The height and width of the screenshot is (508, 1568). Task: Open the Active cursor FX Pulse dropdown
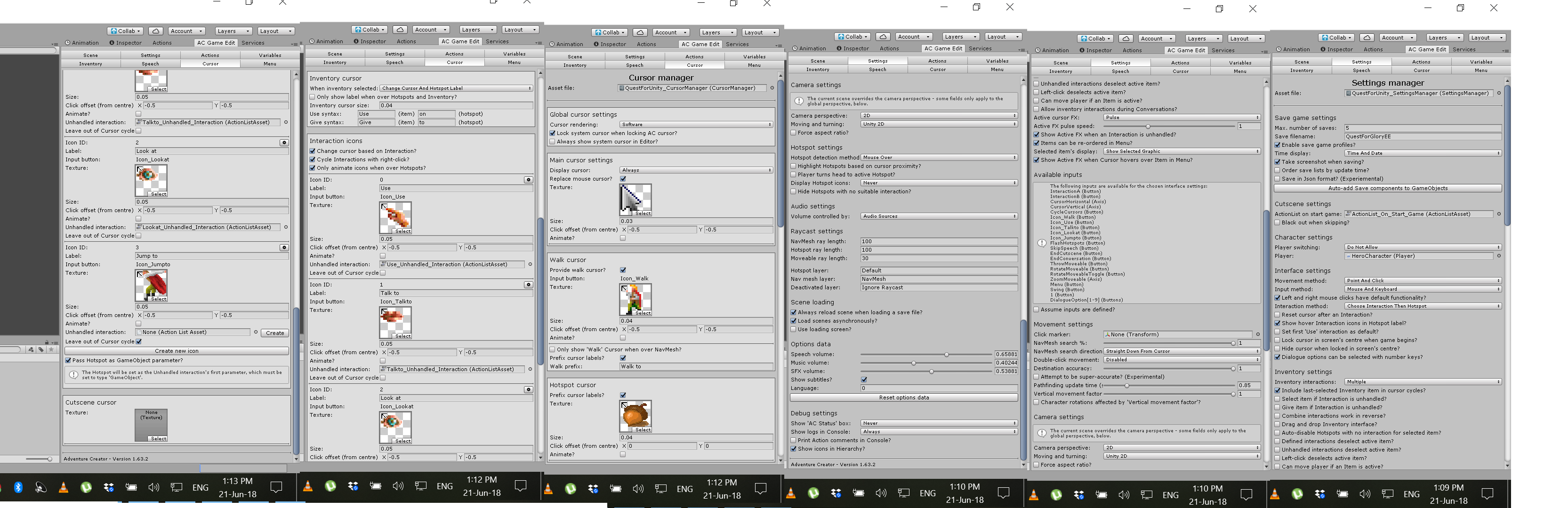tap(1182, 118)
